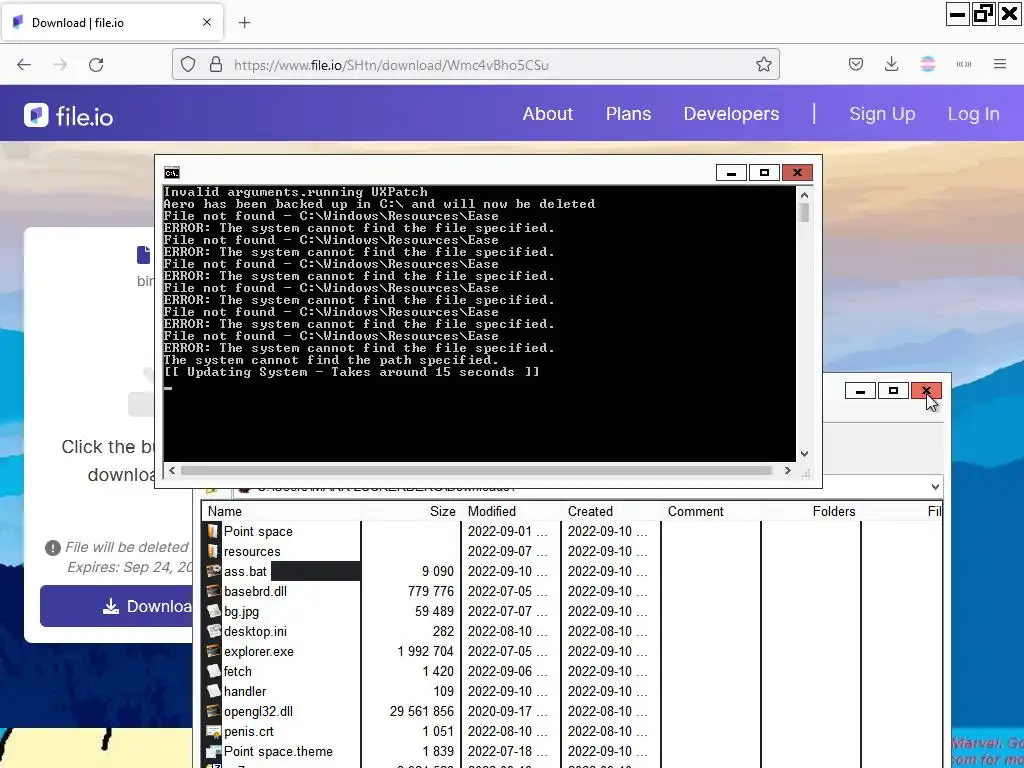Click the 29 561 856 size value
This screenshot has height=768, width=1024.
pos(422,712)
